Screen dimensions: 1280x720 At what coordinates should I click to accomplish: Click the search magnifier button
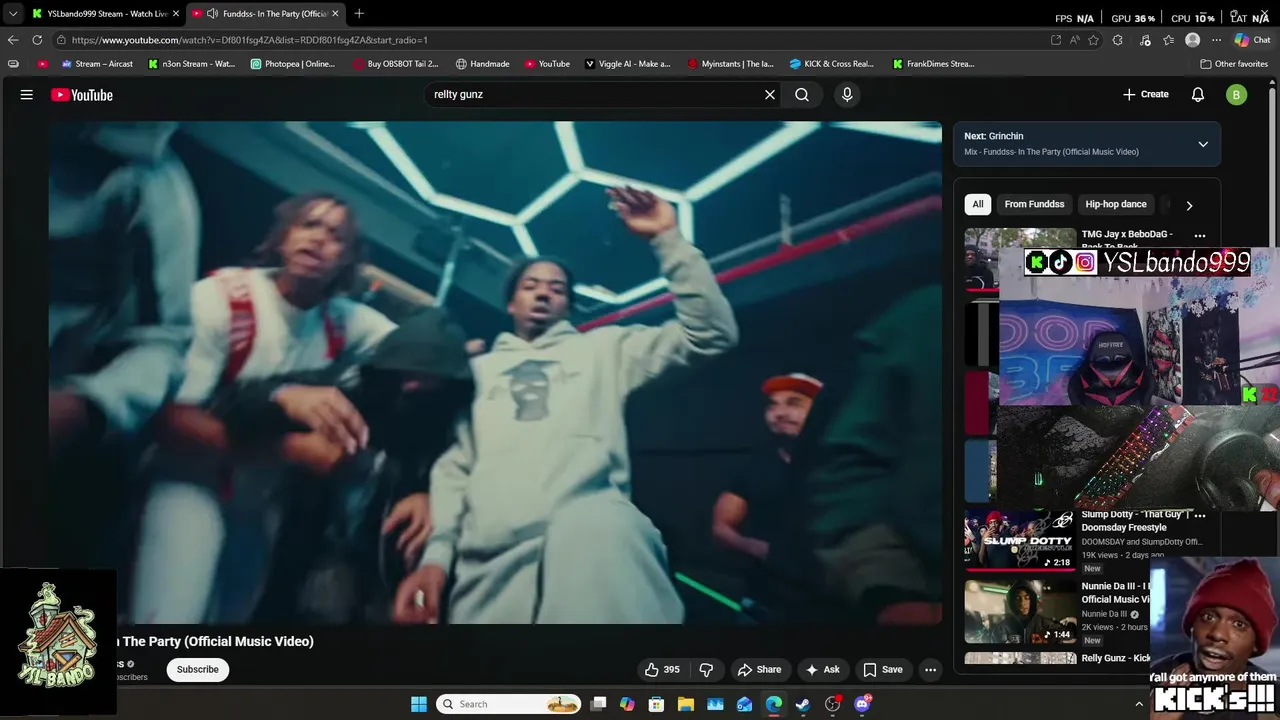[x=802, y=94]
